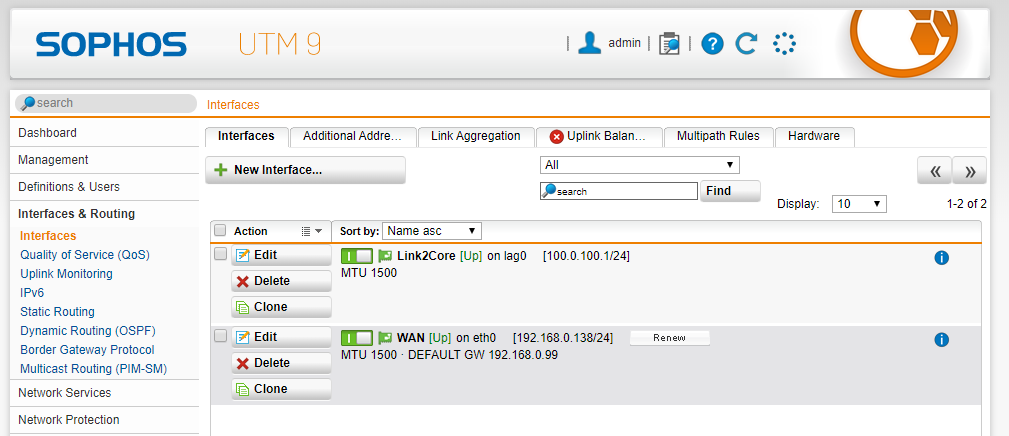Click Clone for WAN interface

pos(281,388)
